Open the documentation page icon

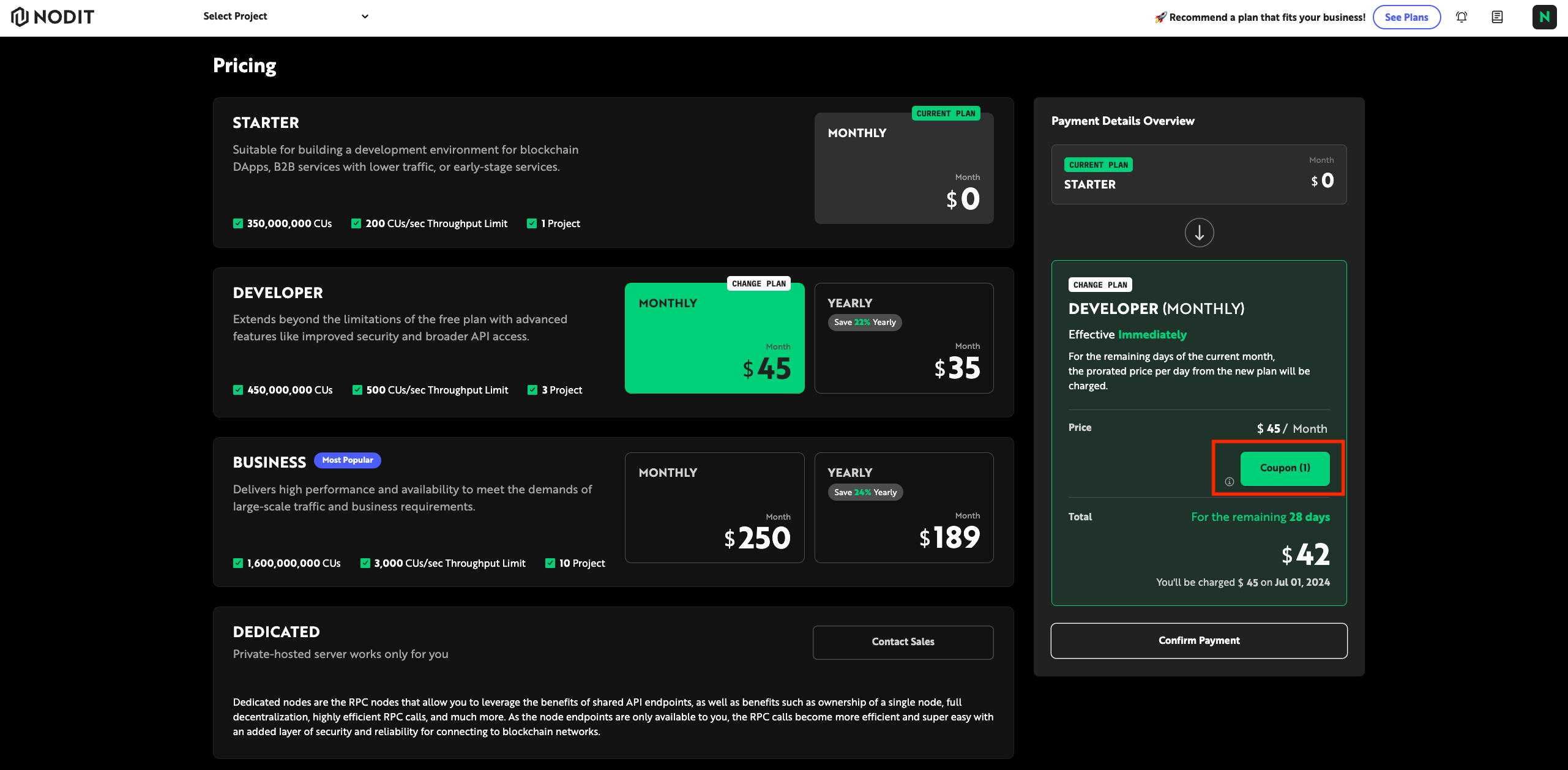(1497, 17)
